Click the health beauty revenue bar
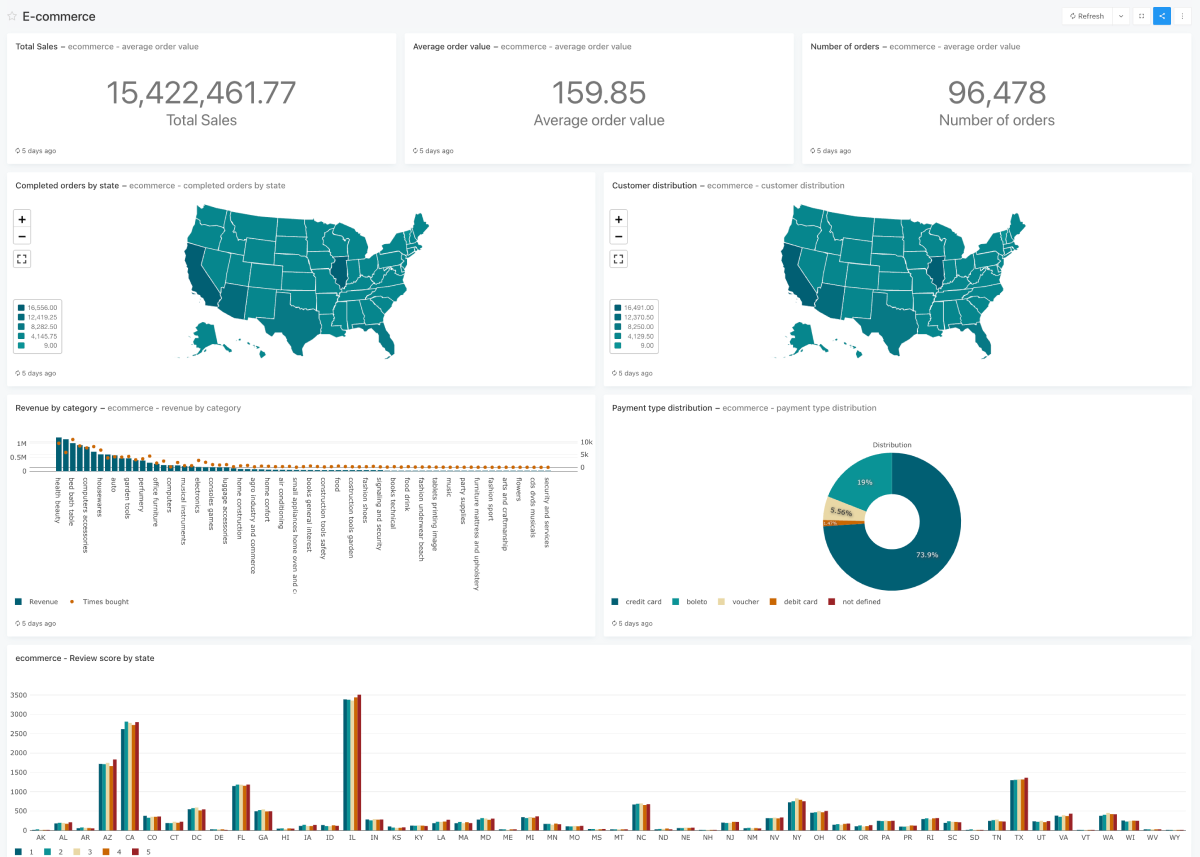 pos(59,453)
